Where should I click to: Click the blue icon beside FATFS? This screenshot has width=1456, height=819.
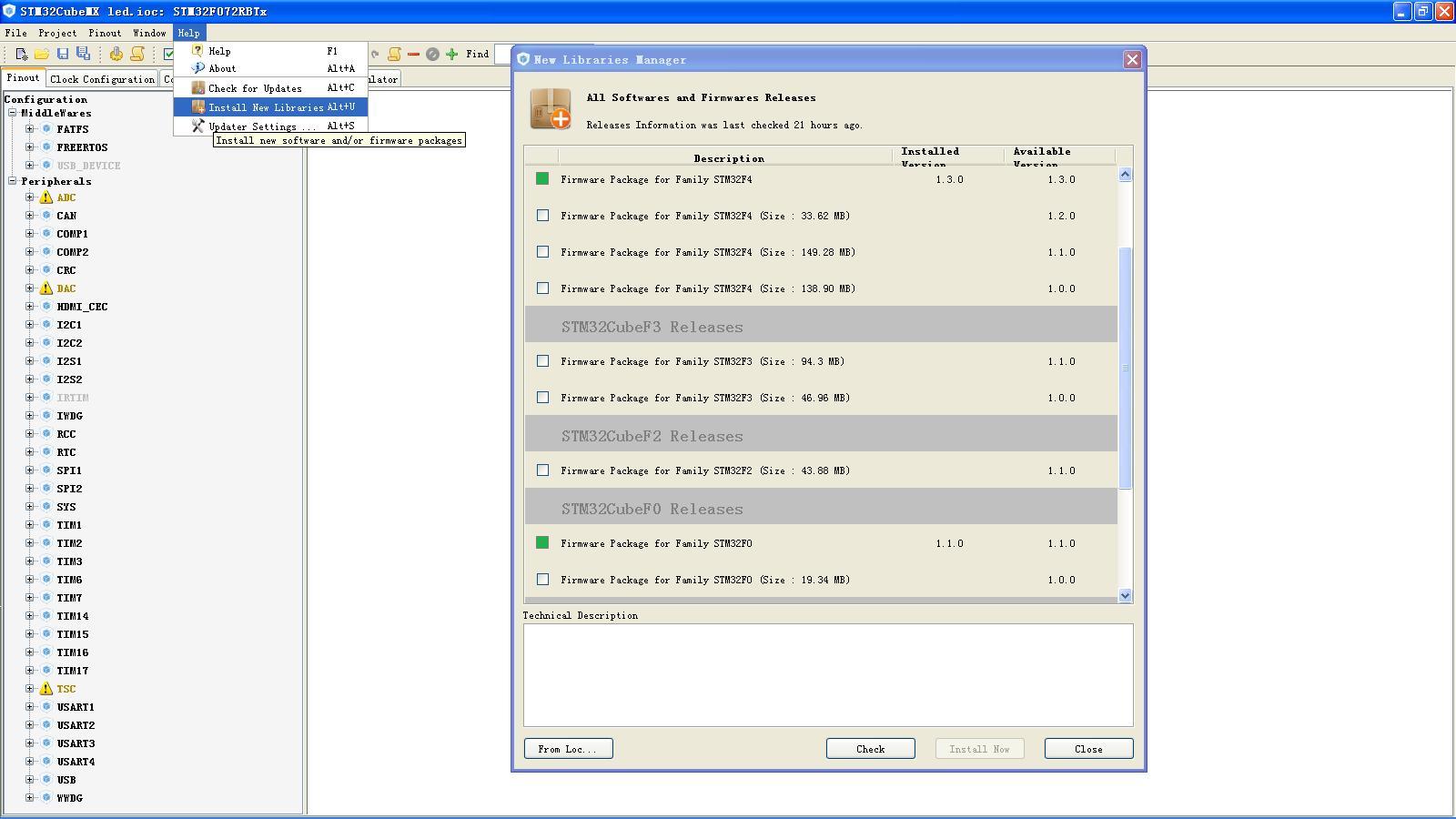coord(46,129)
